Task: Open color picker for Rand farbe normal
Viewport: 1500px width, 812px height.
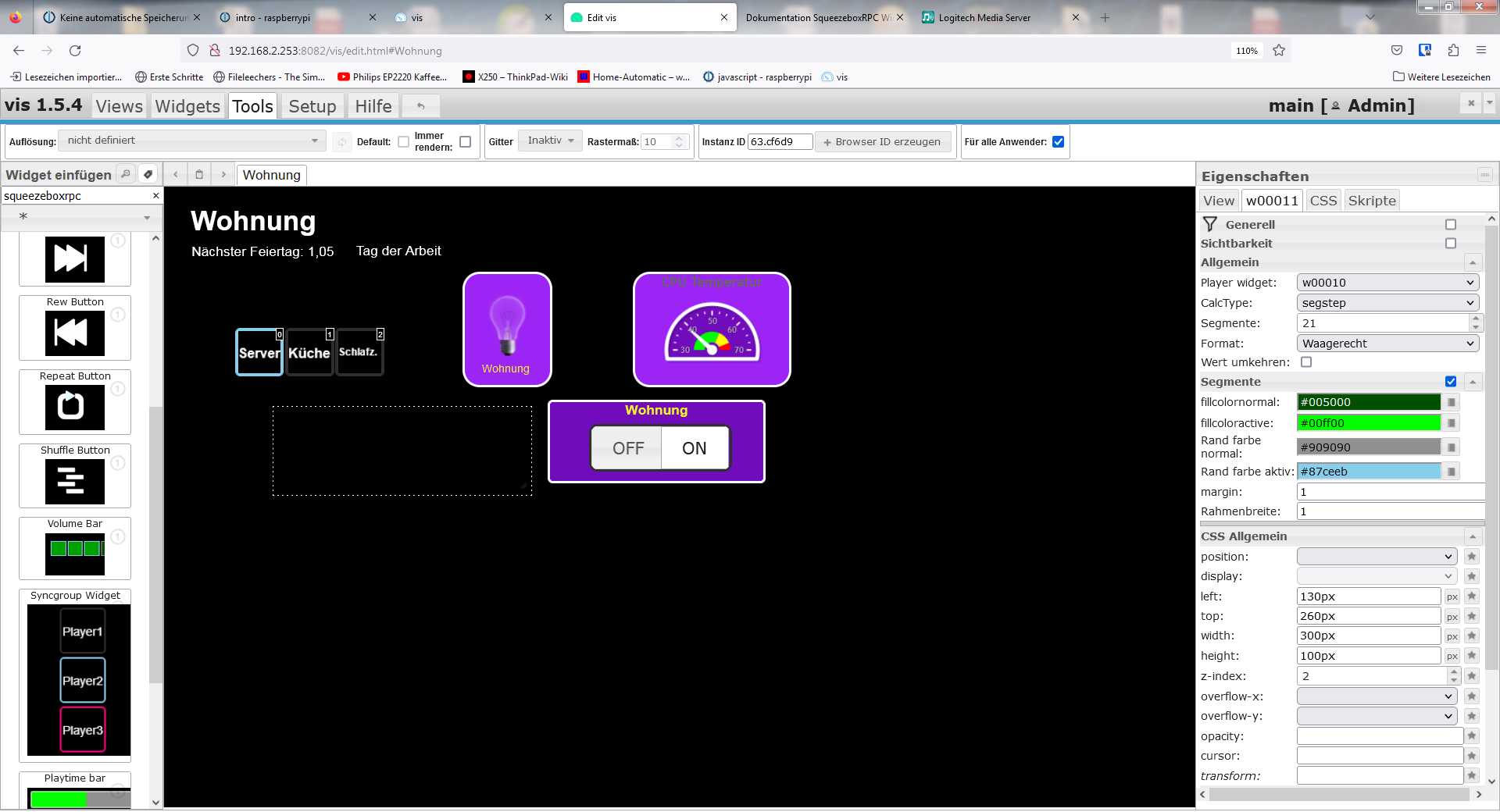Action: tap(1452, 447)
